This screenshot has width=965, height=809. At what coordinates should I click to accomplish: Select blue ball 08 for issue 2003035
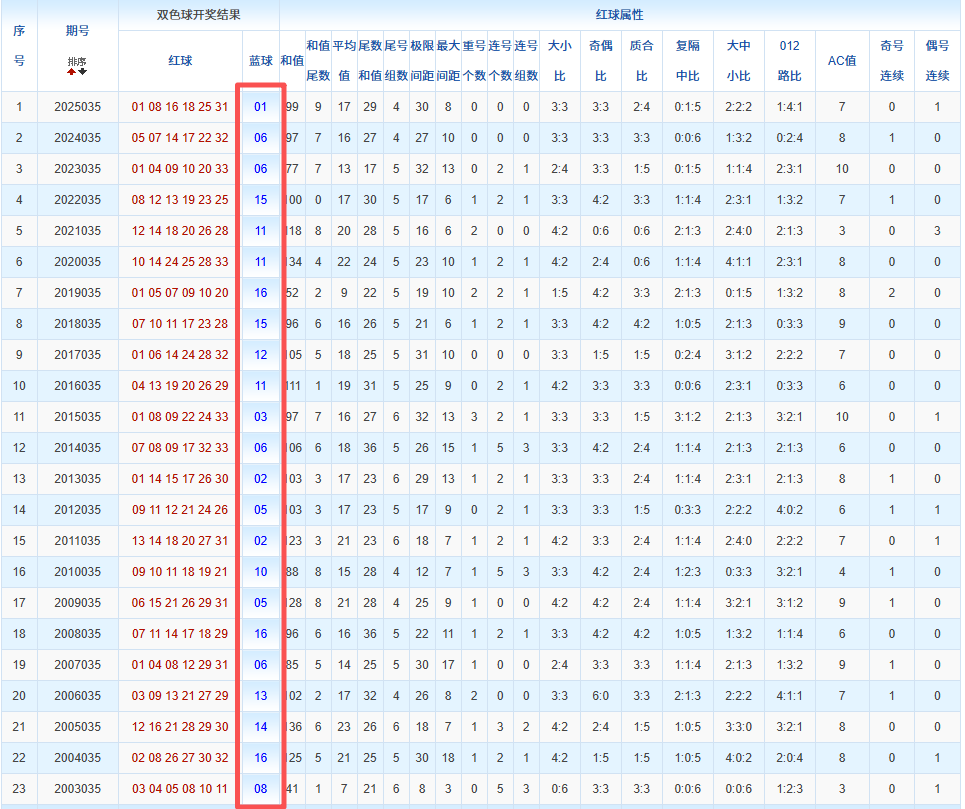260,789
